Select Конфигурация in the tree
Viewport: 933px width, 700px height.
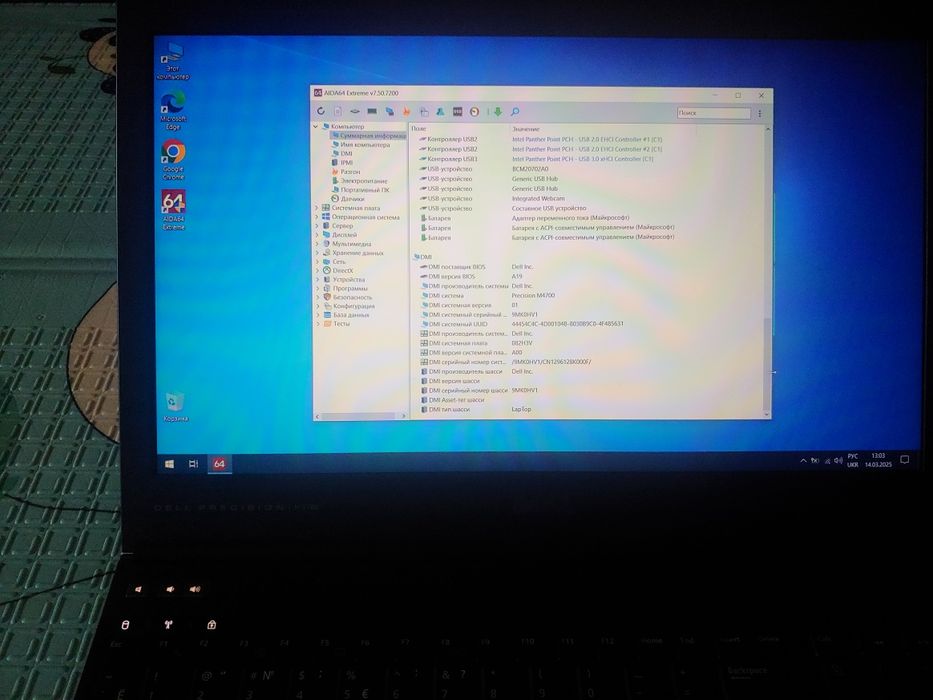click(349, 306)
